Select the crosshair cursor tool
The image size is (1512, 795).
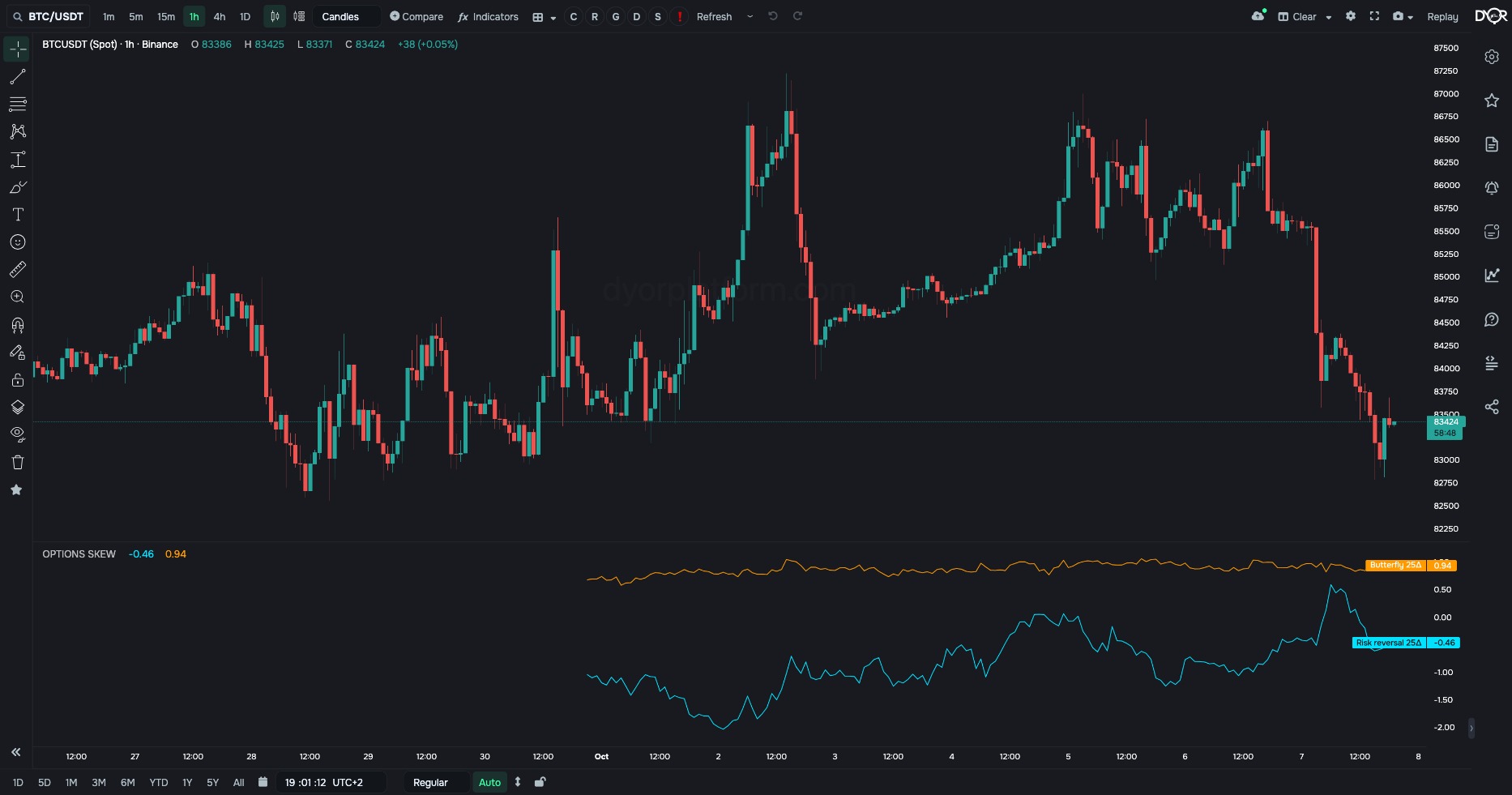click(x=17, y=49)
